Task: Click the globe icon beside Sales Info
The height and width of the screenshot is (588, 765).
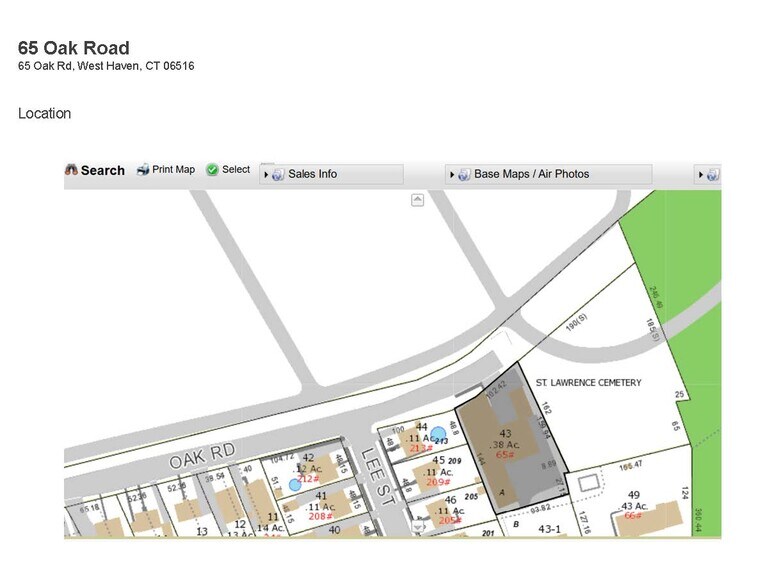Action: click(x=278, y=174)
